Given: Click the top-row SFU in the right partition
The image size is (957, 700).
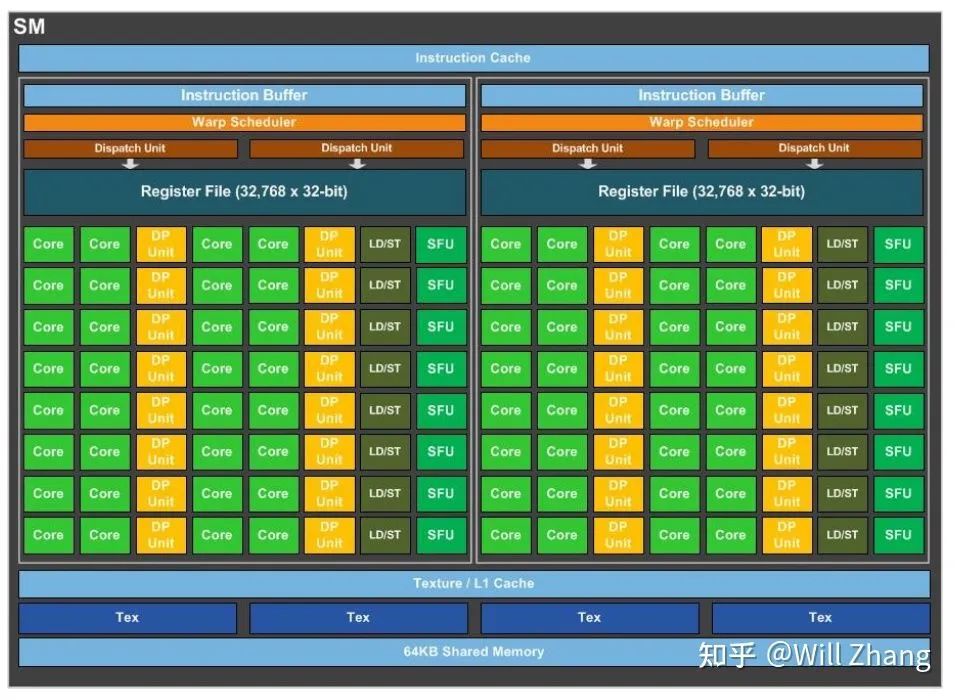Looking at the screenshot, I should [x=898, y=245].
